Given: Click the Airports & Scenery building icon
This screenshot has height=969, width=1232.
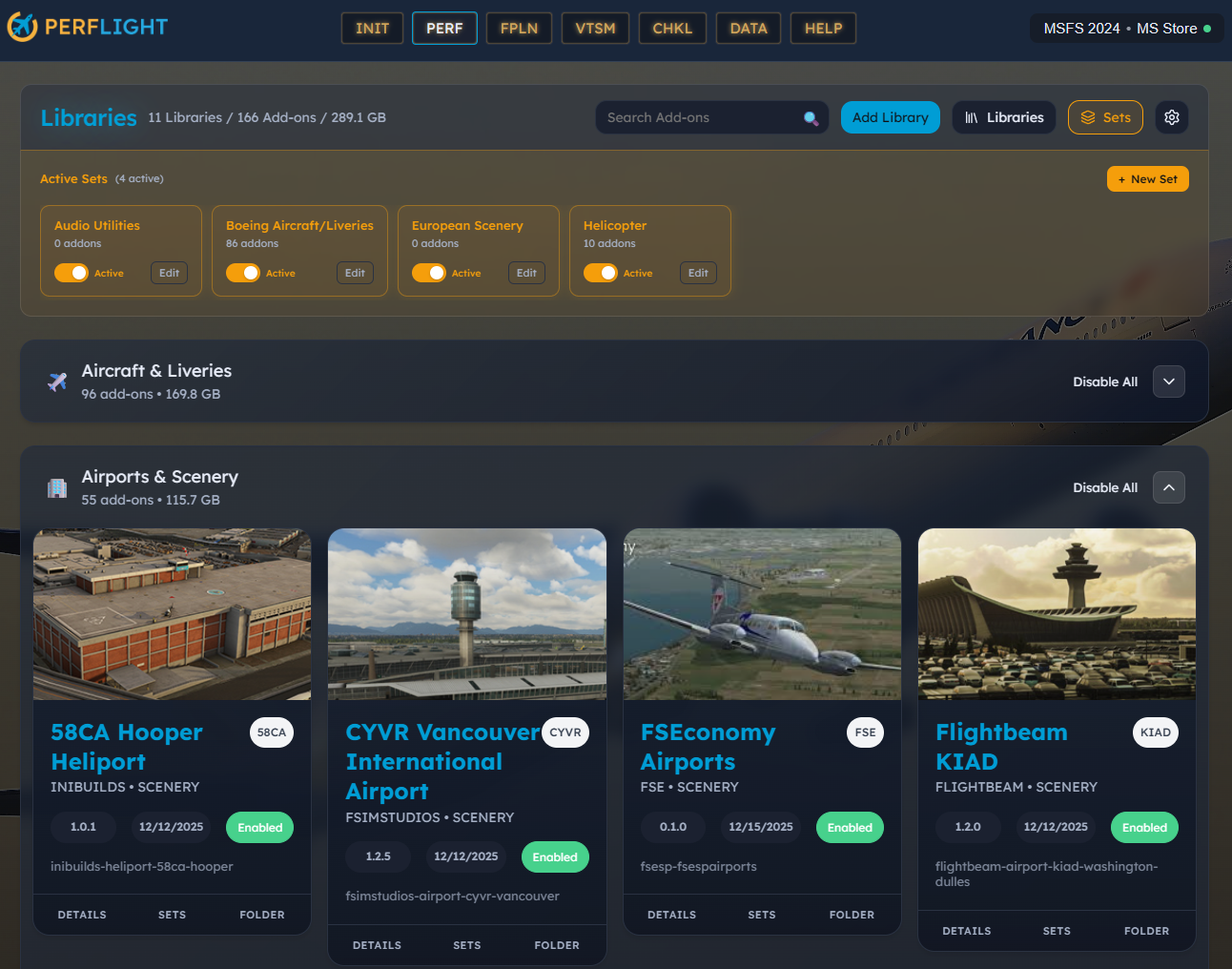Looking at the screenshot, I should point(57,488).
